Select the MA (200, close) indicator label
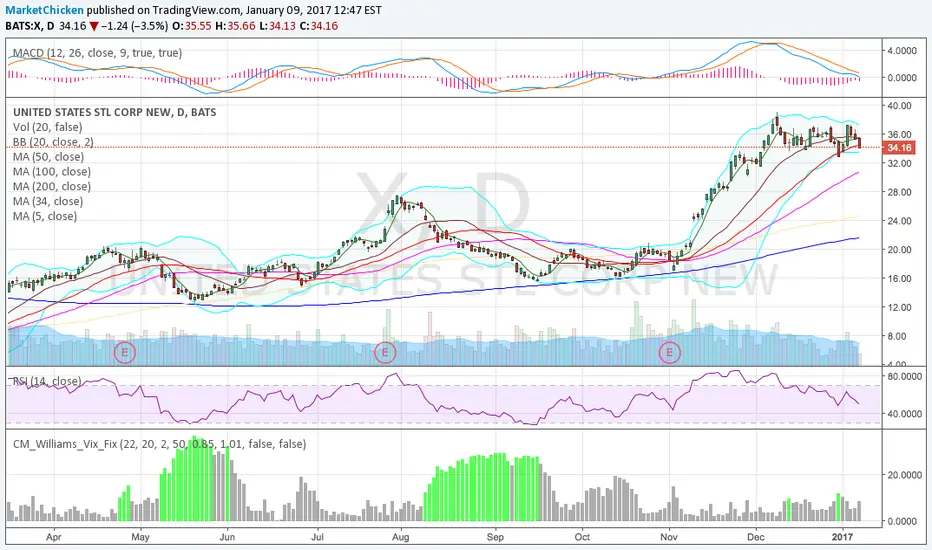932x550 pixels. 52,187
